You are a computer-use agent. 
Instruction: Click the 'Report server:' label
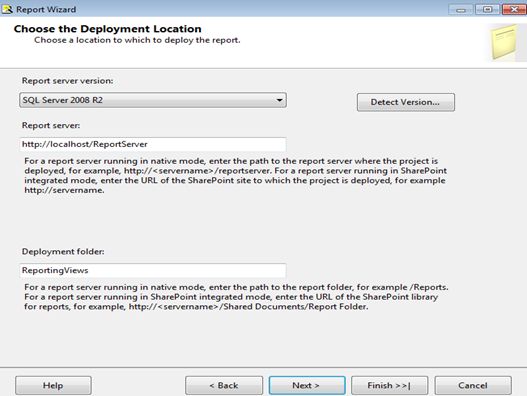pyautogui.click(x=51, y=125)
